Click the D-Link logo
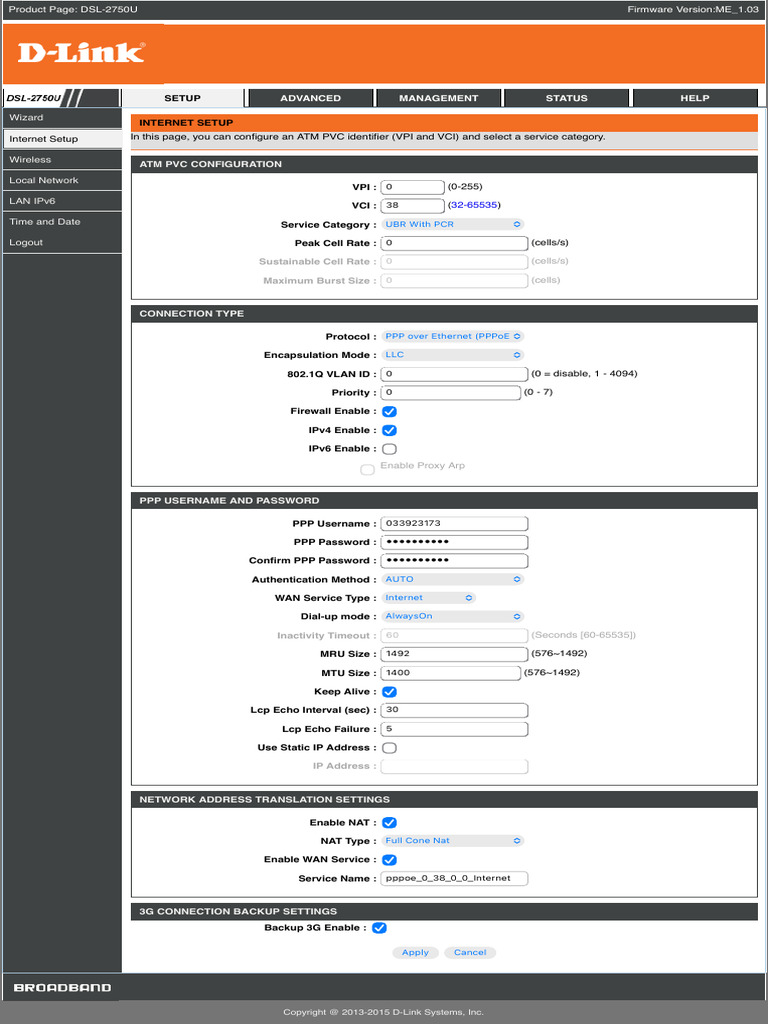Image resolution: width=768 pixels, height=1024 pixels. 81,54
